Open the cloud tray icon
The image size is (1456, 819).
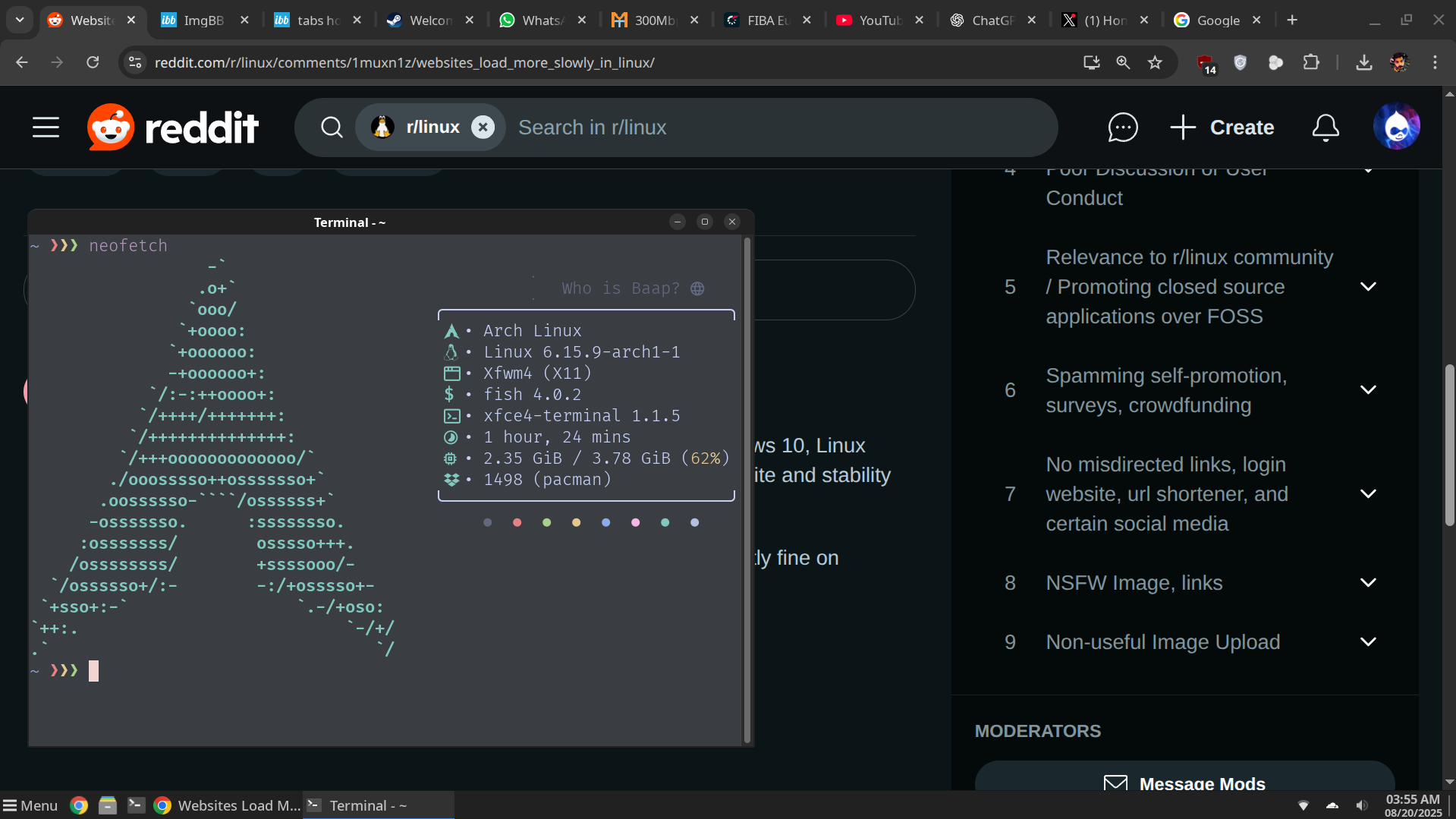1332,805
